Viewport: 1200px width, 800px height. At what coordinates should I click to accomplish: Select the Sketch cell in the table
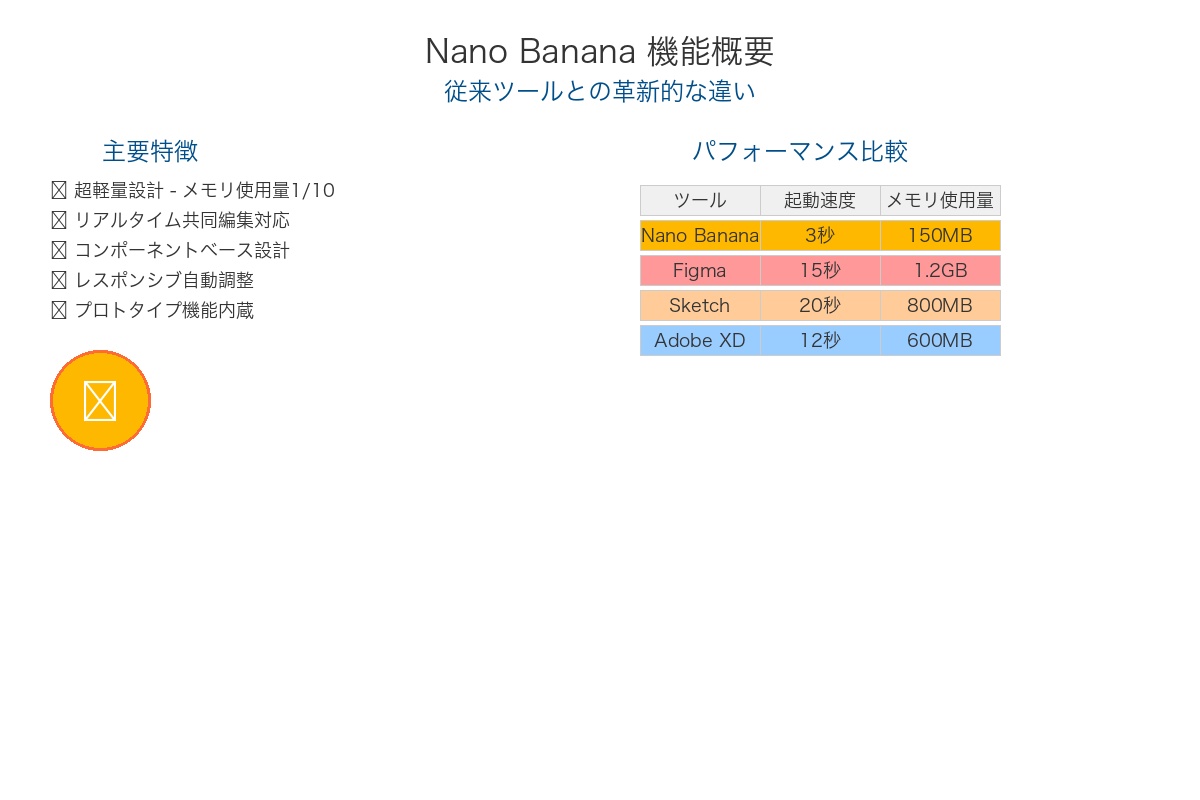pyautogui.click(x=700, y=305)
